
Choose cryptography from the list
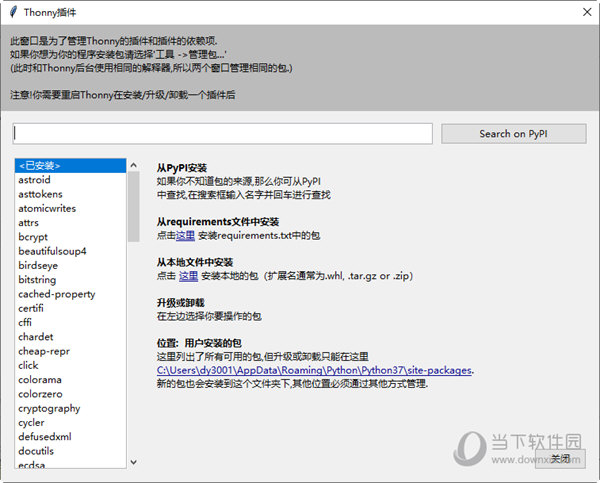coord(70,408)
